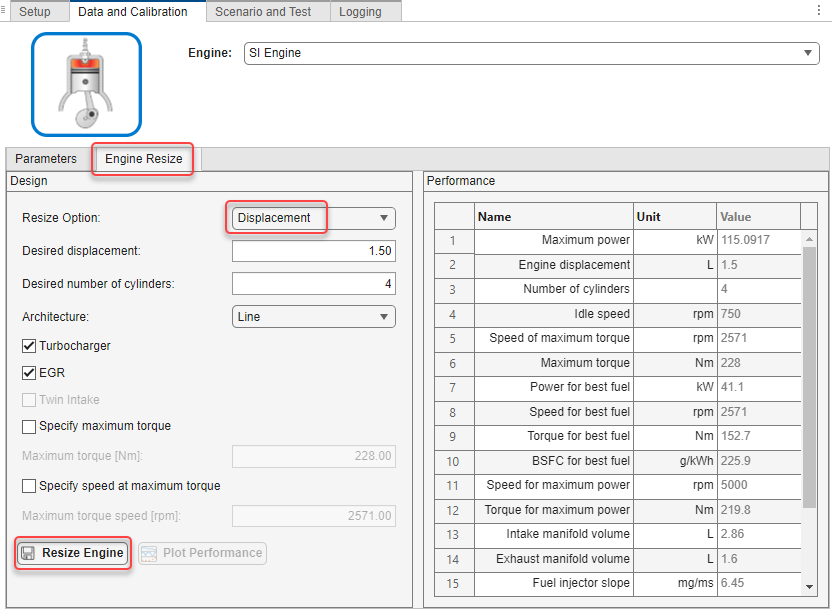Image resolution: width=832 pixels, height=615 pixels.
Task: Select the Exhaust manifold volume cell
Action: point(554,559)
